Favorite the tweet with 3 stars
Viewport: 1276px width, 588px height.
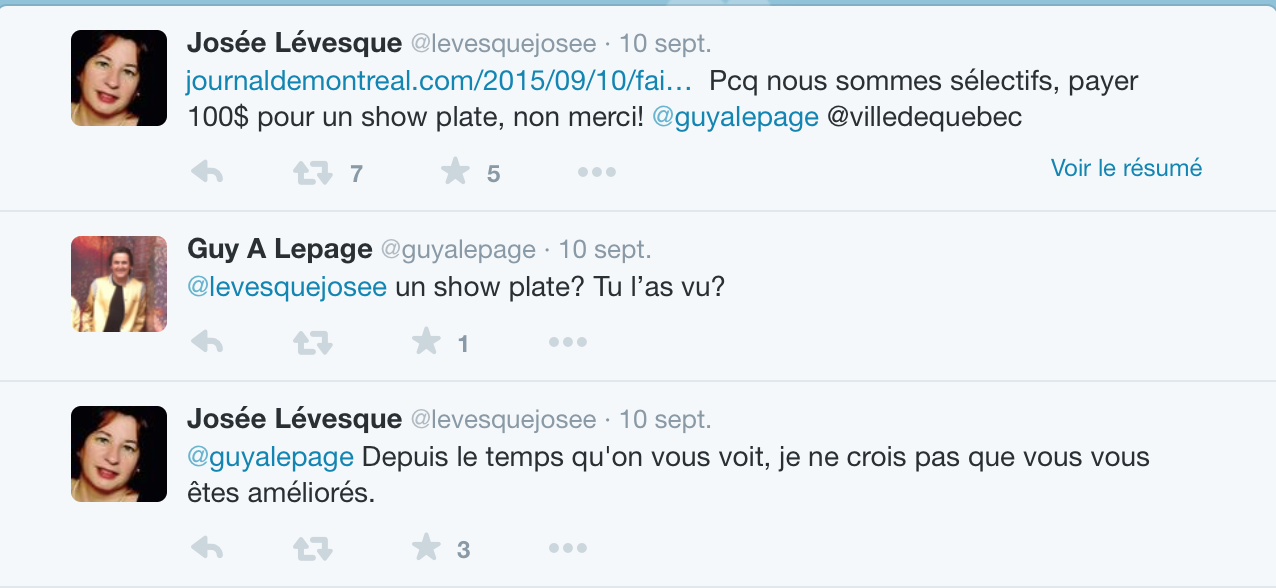click(x=426, y=547)
